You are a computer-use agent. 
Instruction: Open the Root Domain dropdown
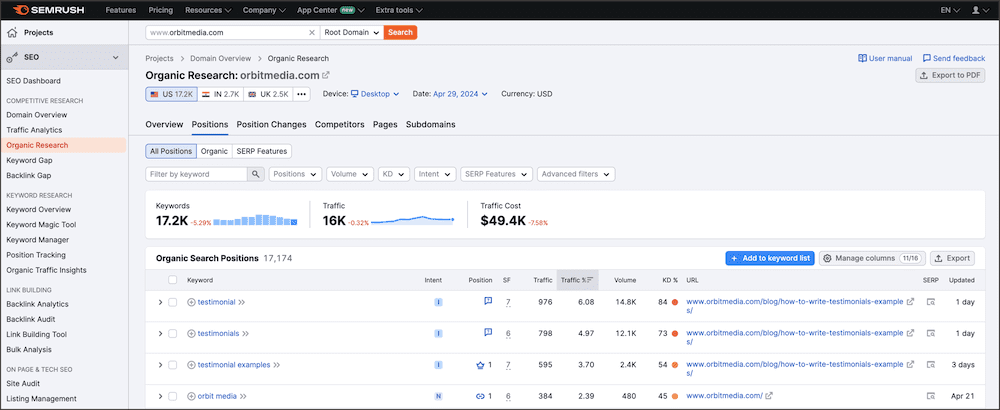coord(351,33)
